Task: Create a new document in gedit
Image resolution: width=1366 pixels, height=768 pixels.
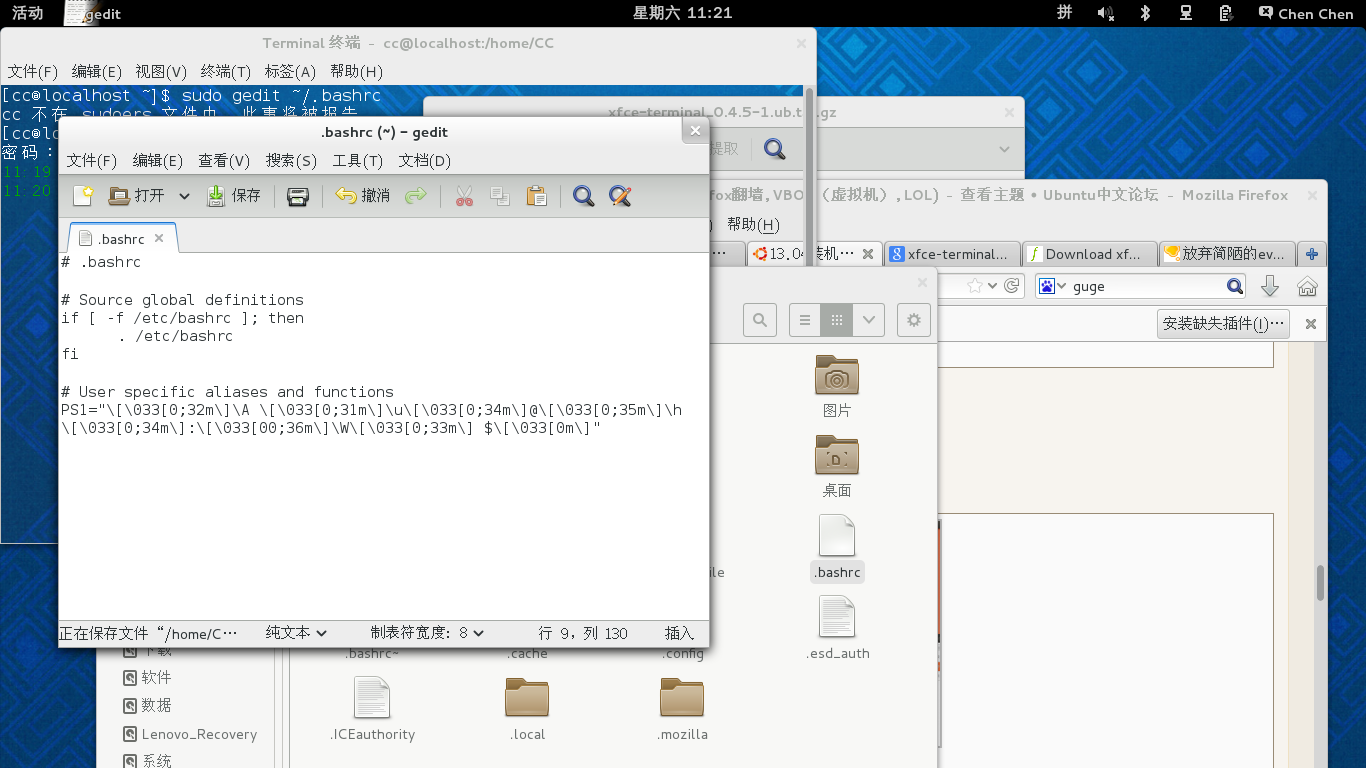Action: point(83,196)
